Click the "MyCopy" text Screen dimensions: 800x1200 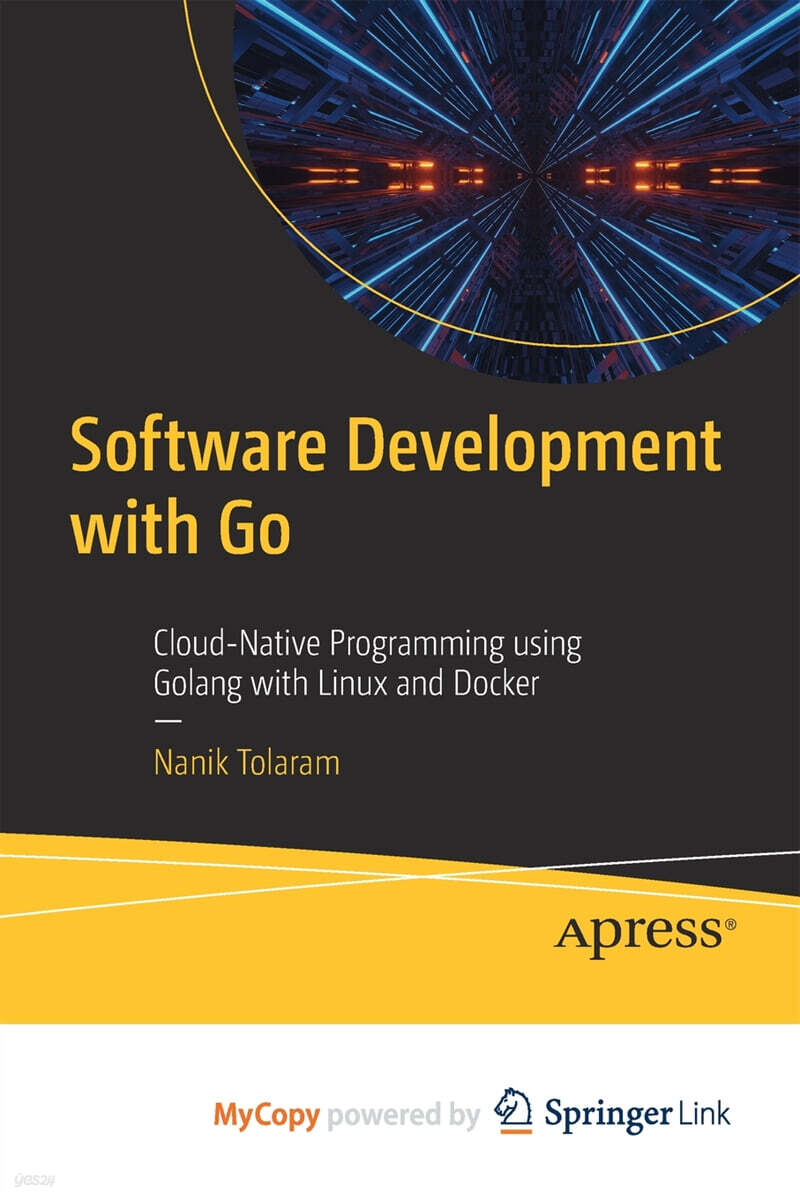click(x=267, y=1115)
